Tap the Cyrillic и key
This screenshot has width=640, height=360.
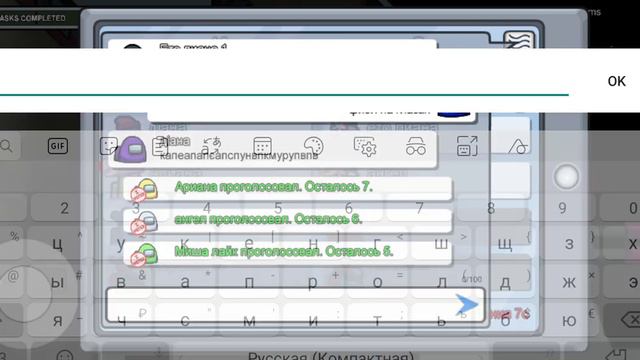(313, 321)
